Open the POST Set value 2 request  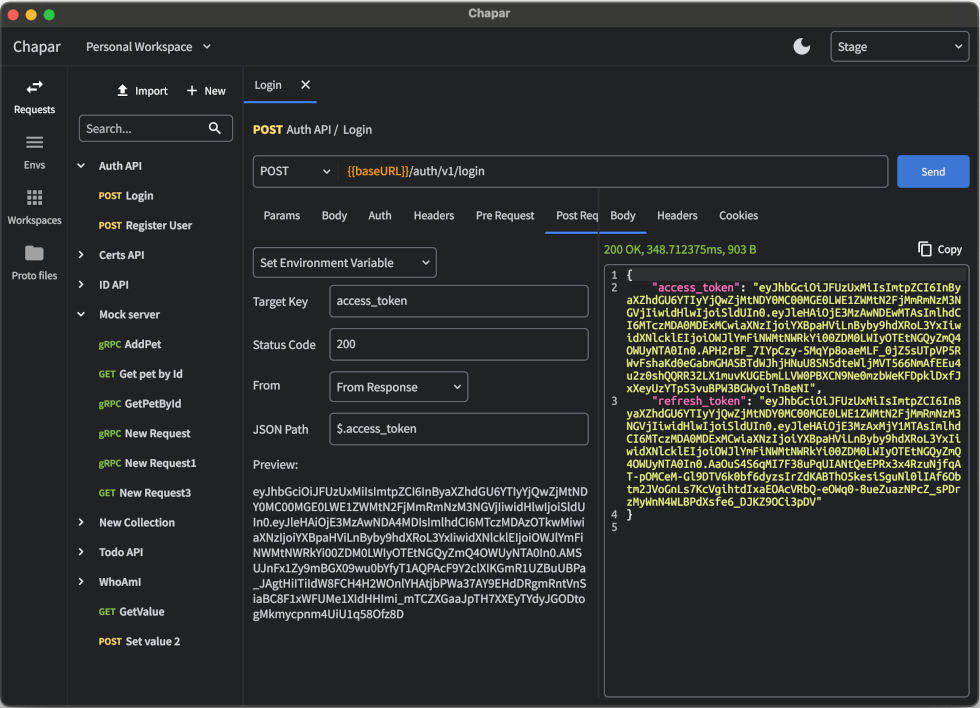(139, 641)
